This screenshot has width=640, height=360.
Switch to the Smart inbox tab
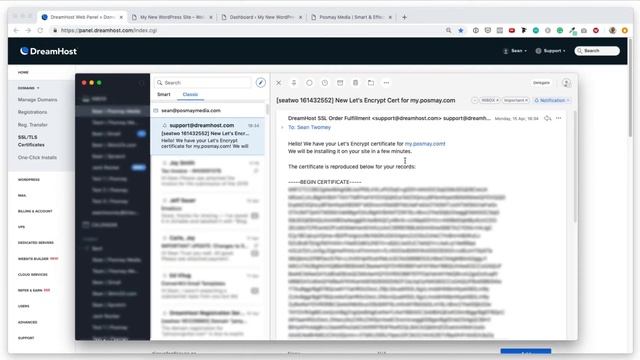(164, 94)
